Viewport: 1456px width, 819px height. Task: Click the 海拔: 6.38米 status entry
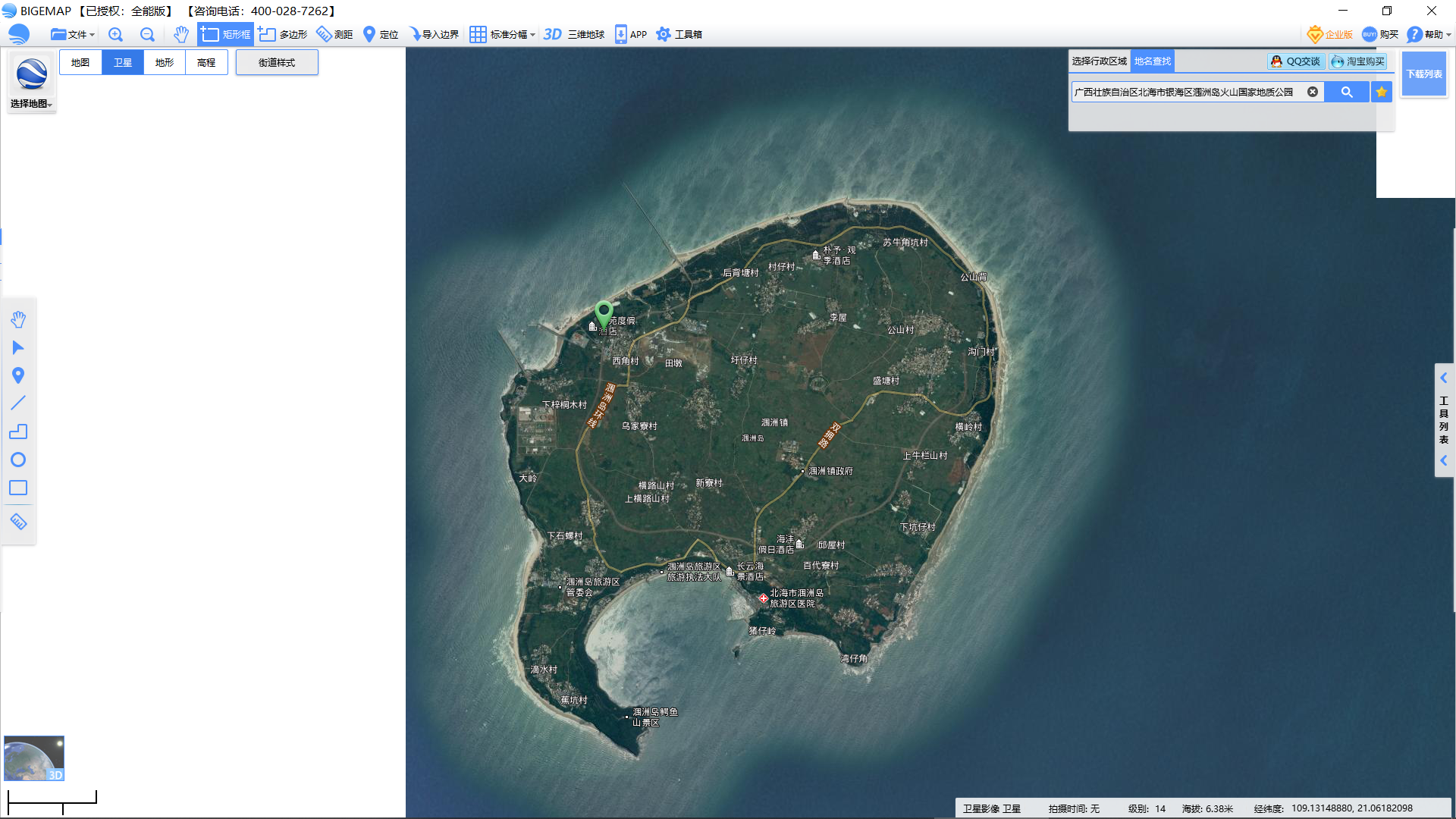point(1207,808)
